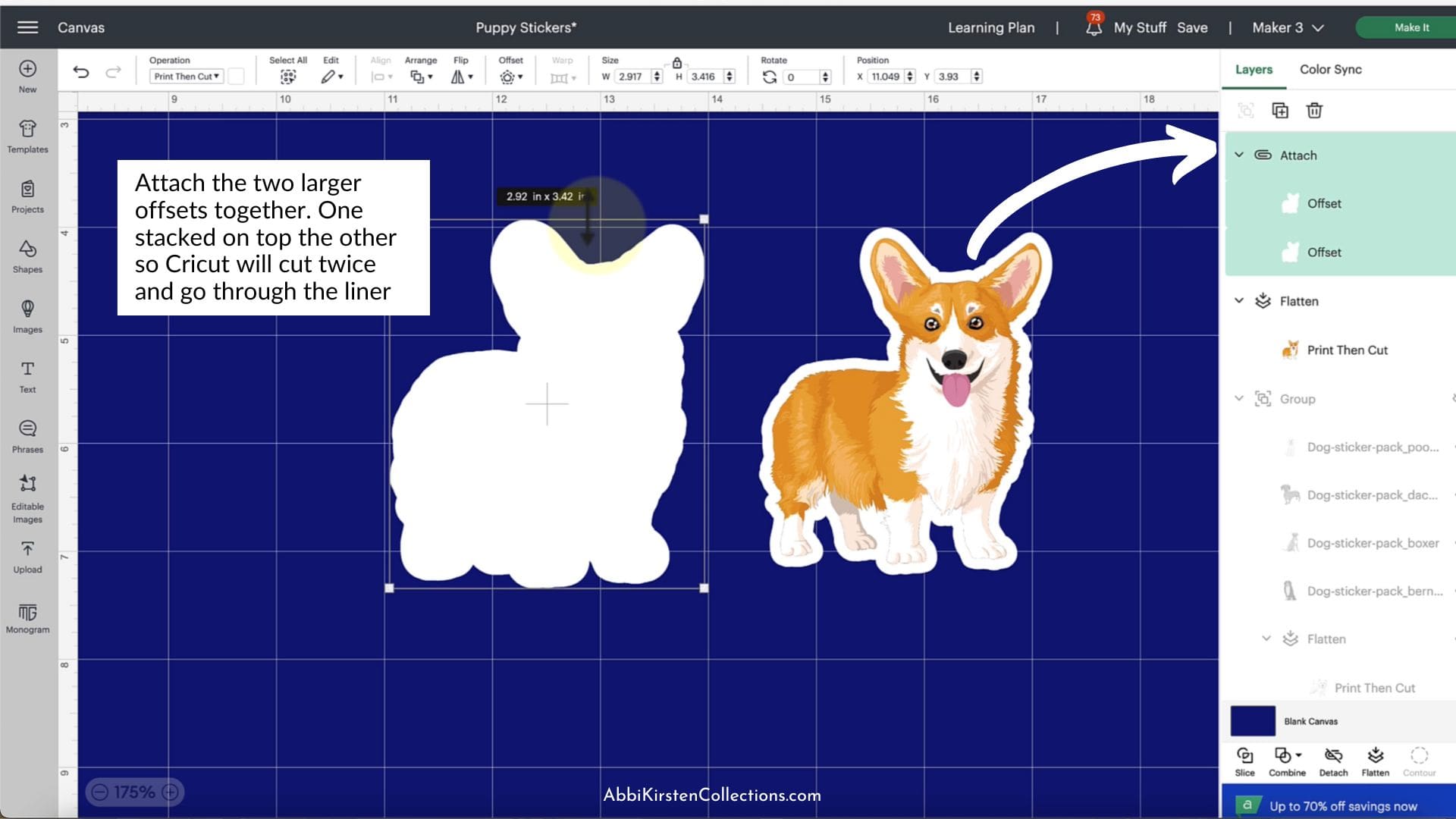The height and width of the screenshot is (819, 1456).
Task: Click the Monogram sidebar icon
Action: 27,618
